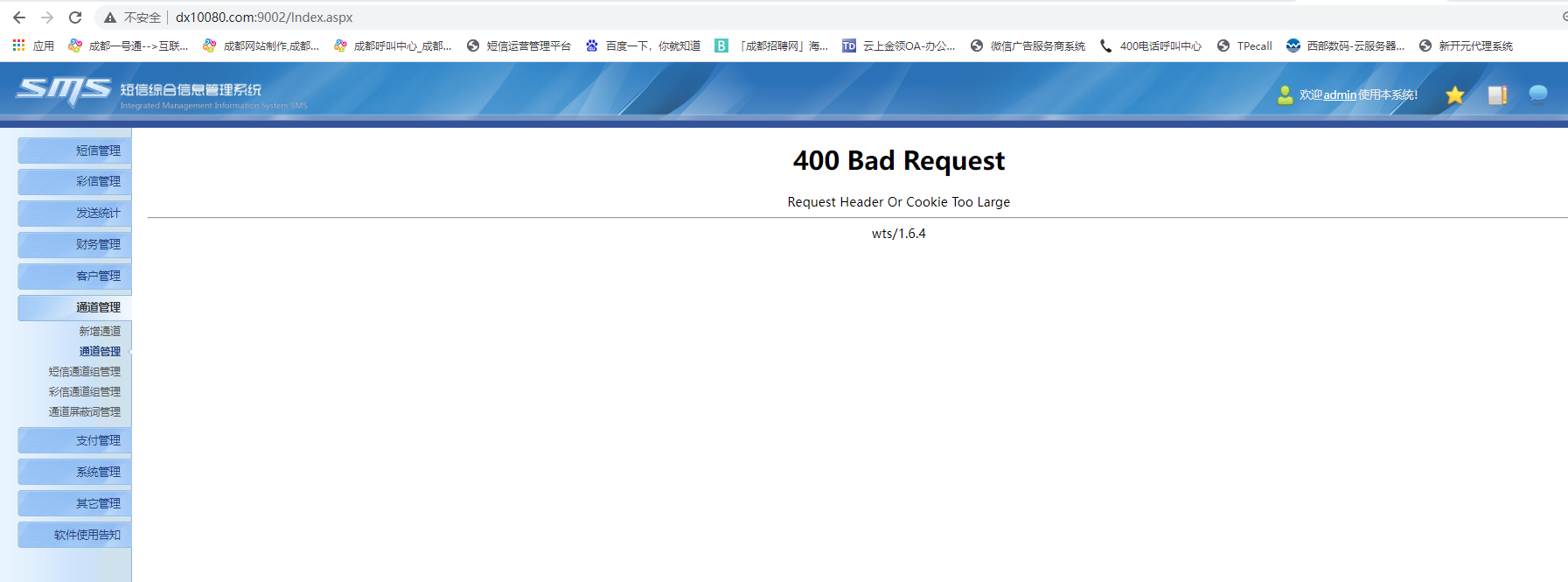Open the 新增通道 submenu item
The image size is (1568, 582).
tap(100, 331)
